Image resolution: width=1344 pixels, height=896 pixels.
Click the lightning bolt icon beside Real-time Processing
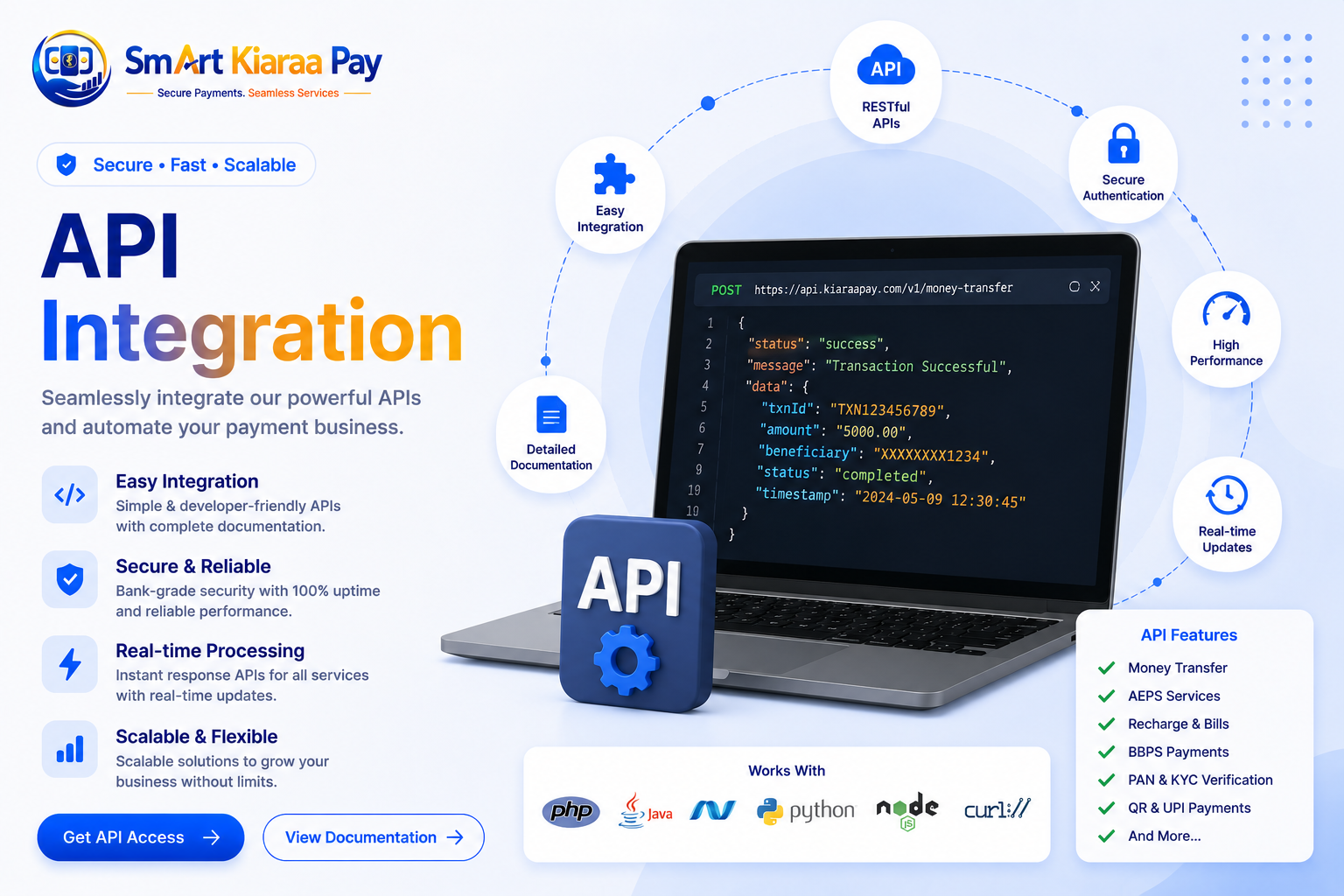[x=70, y=664]
